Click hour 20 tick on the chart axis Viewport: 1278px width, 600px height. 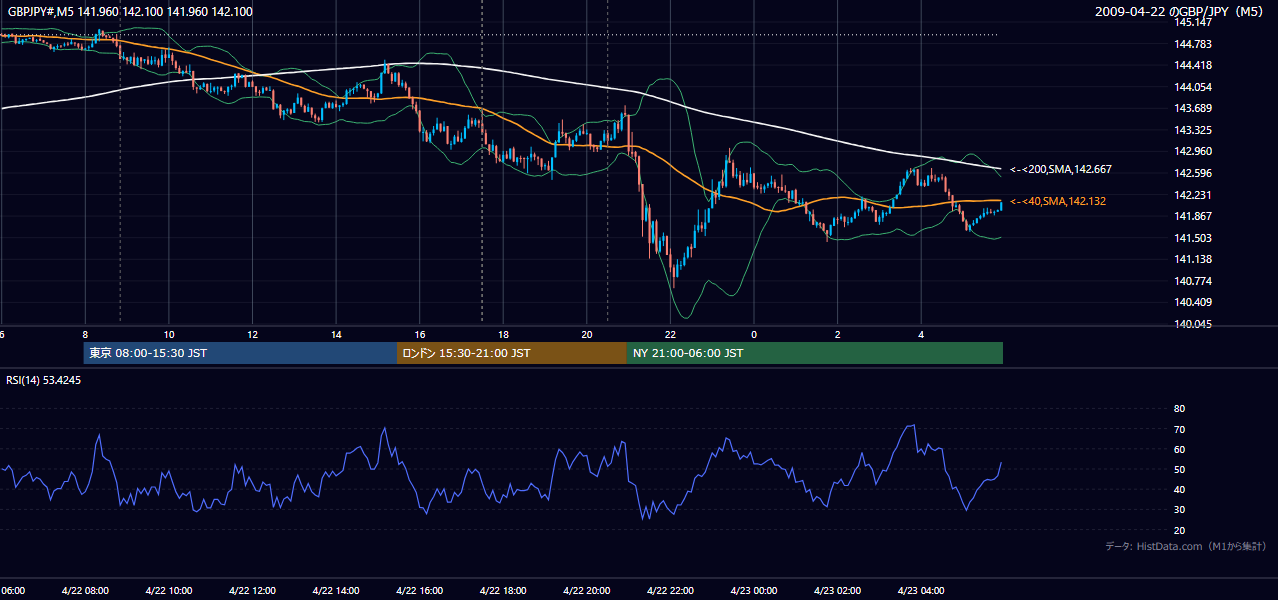point(587,334)
